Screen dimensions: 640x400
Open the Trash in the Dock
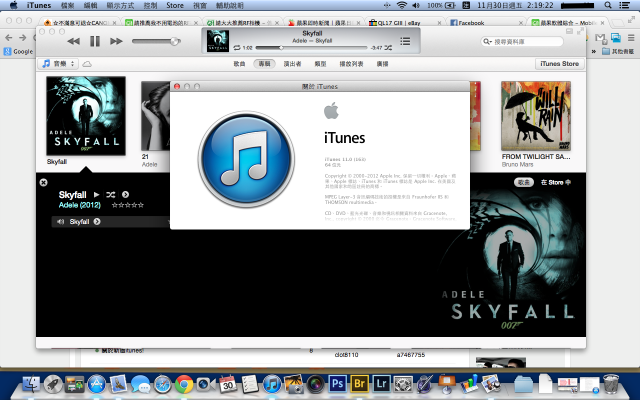[x=611, y=384]
